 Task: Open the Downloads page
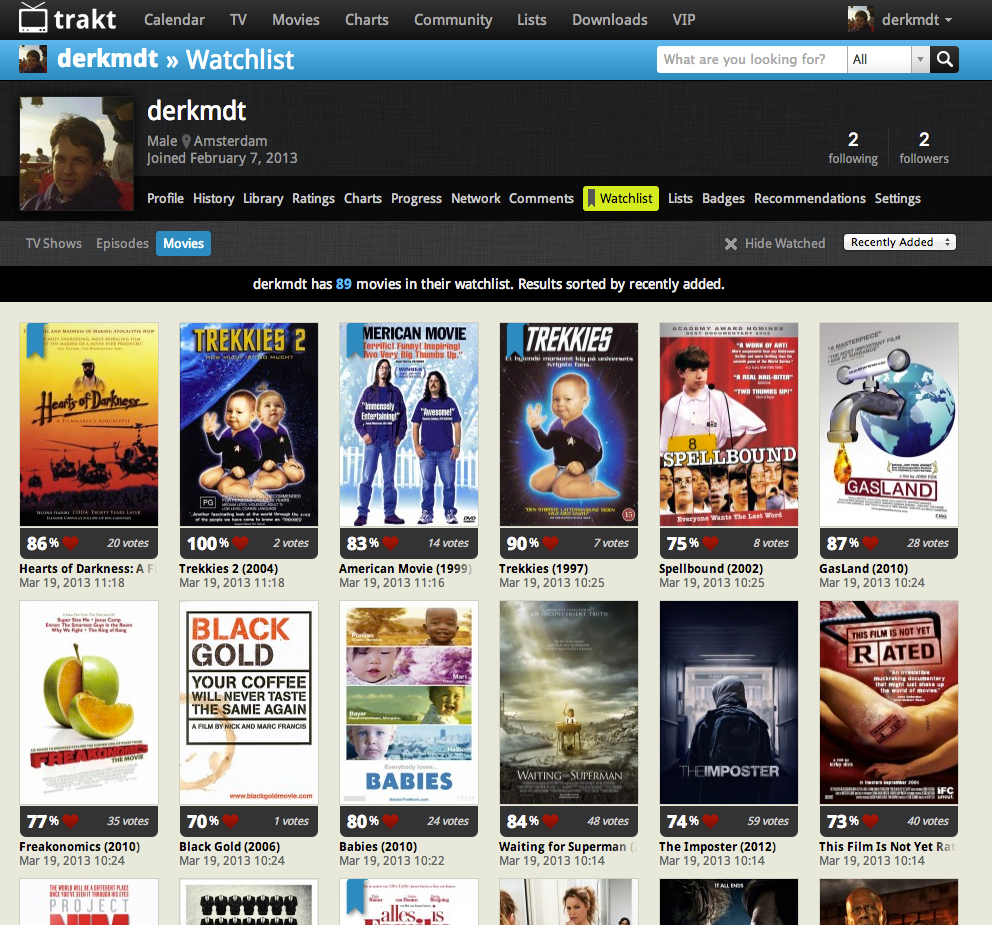pyautogui.click(x=609, y=20)
